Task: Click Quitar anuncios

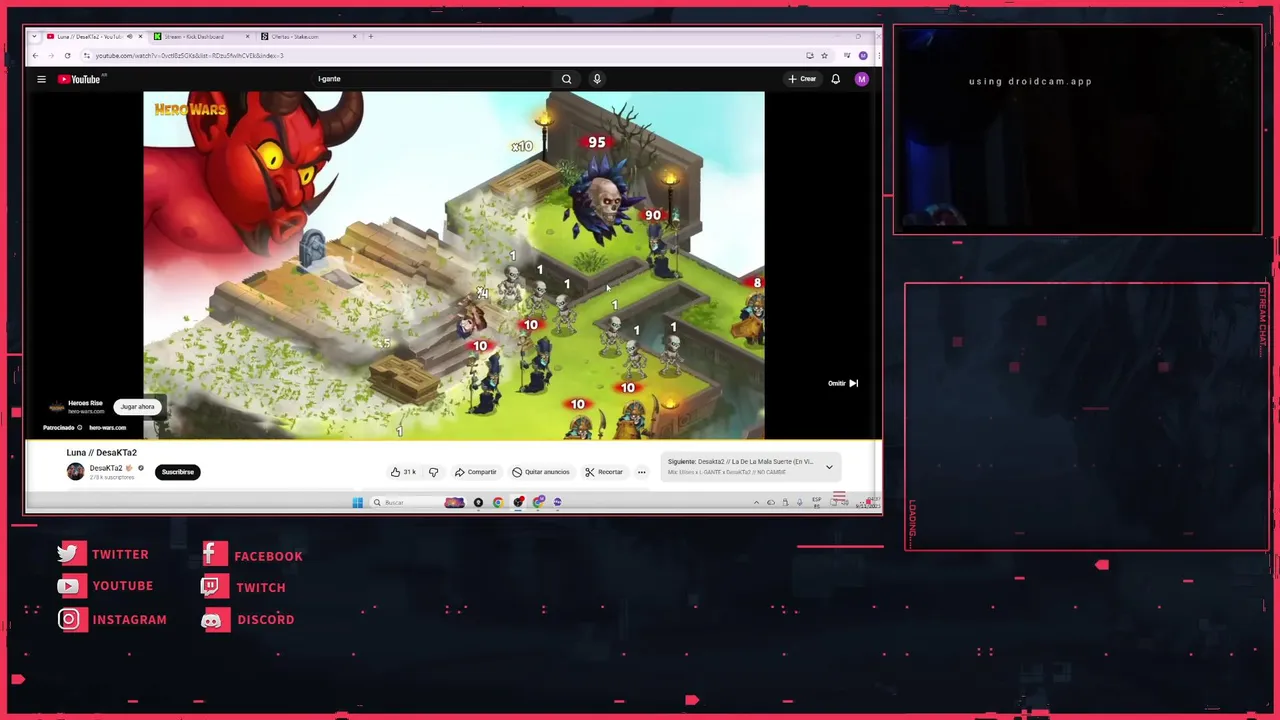Action: click(541, 472)
